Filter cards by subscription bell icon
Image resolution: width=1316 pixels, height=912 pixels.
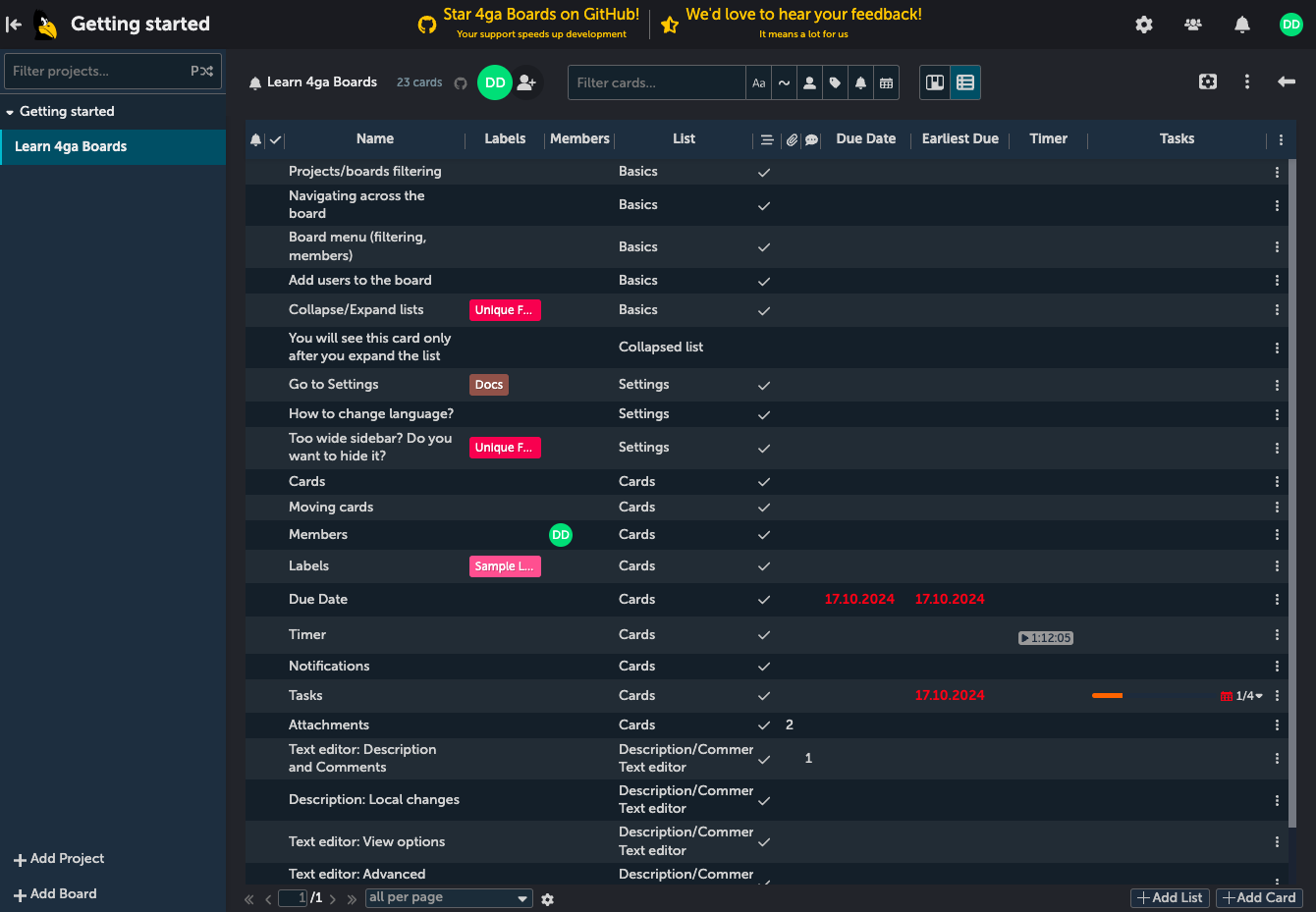(x=860, y=82)
